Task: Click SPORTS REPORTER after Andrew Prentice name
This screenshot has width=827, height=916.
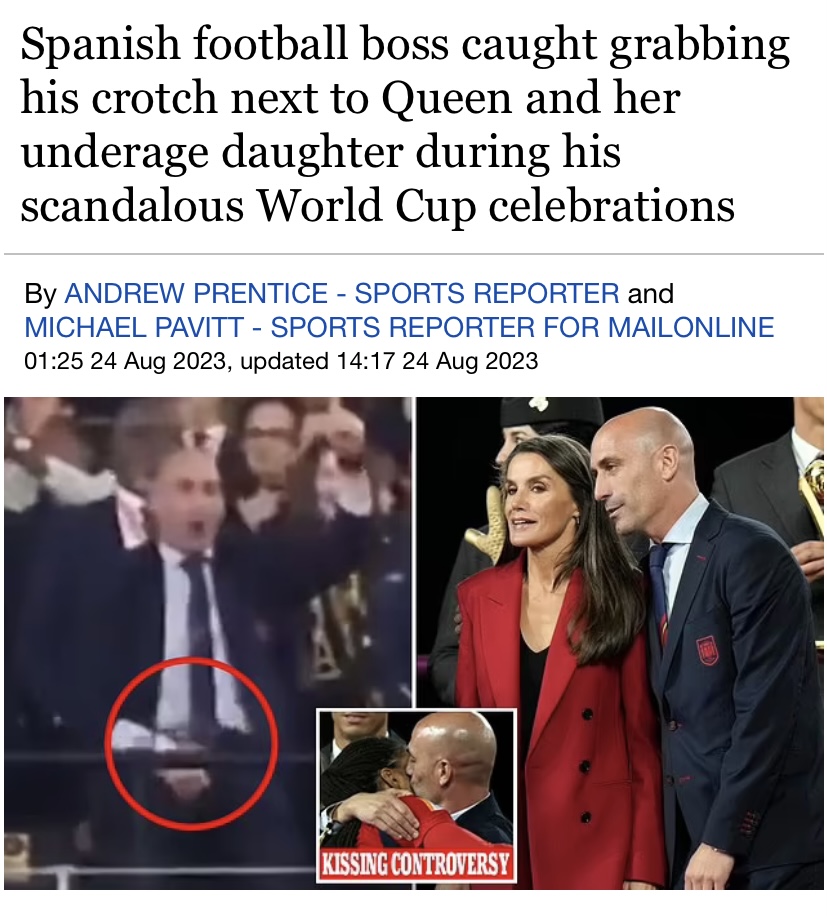Action: [487, 293]
